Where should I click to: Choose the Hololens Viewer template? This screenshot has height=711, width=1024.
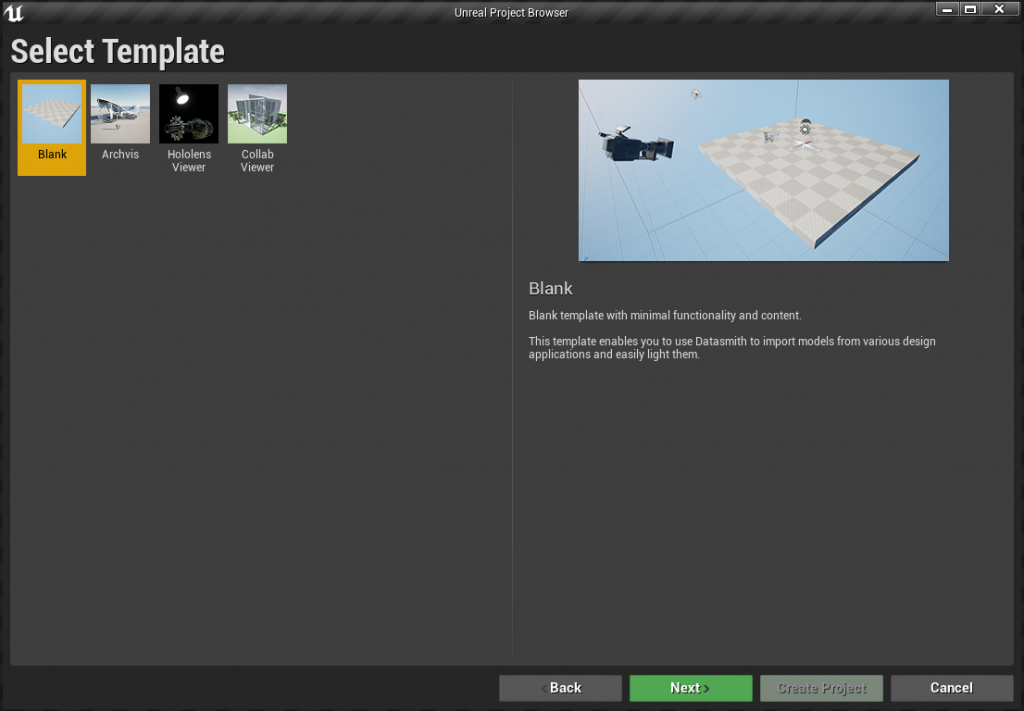pos(189,127)
